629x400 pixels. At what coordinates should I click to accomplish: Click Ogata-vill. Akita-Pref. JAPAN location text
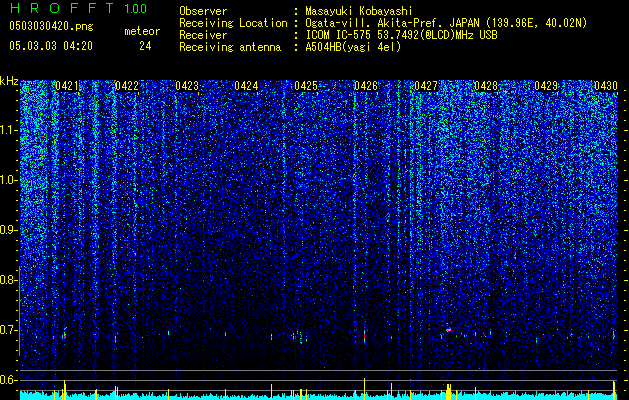pyautogui.click(x=446, y=23)
